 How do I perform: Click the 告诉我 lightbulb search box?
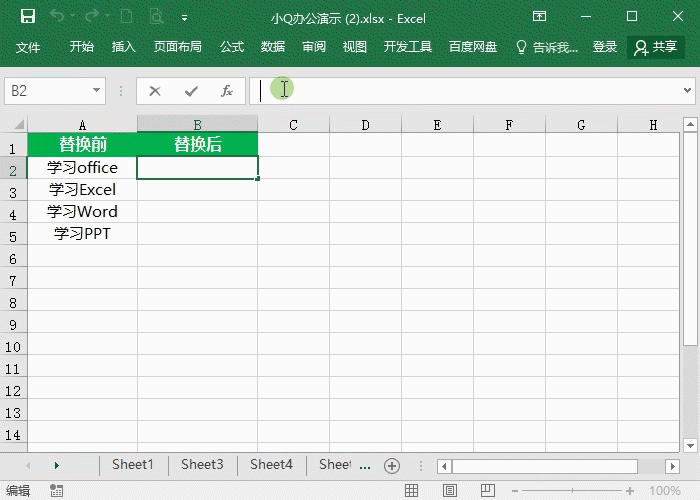pos(547,47)
